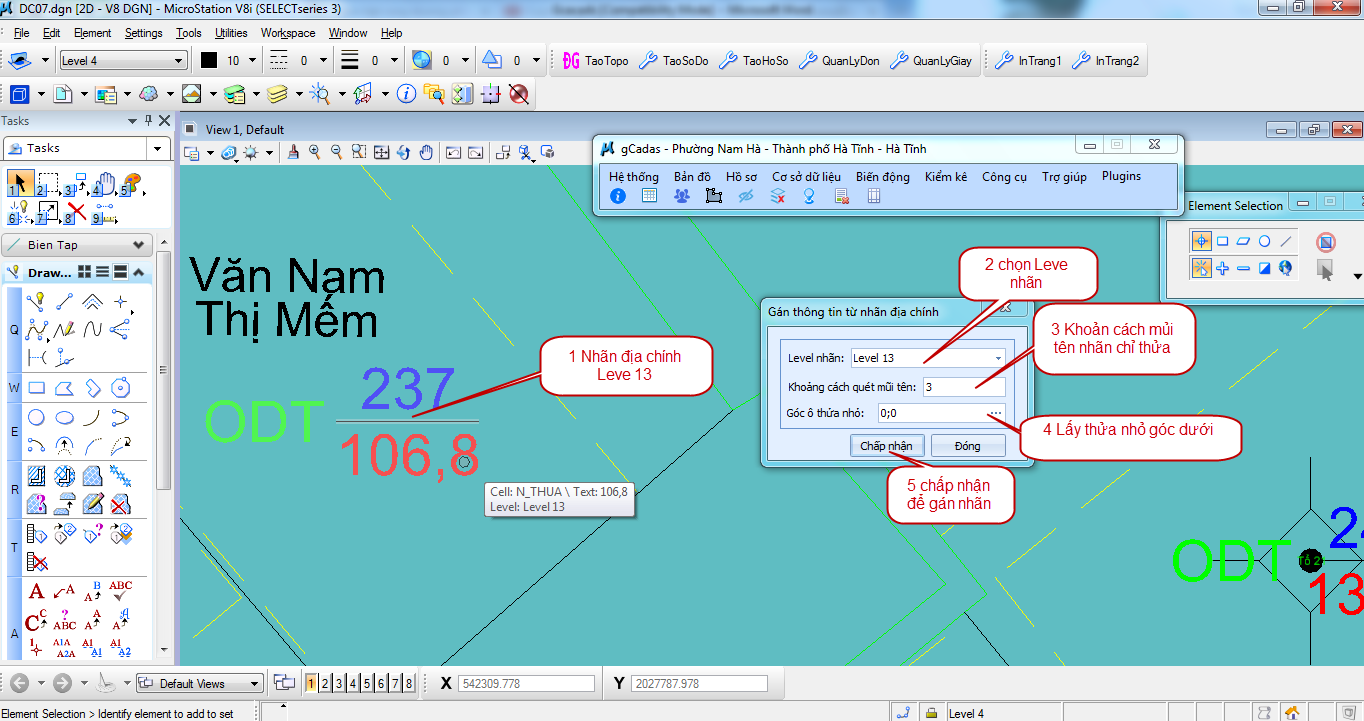Toggle view number 5 button
The width and height of the screenshot is (1364, 721).
(368, 684)
